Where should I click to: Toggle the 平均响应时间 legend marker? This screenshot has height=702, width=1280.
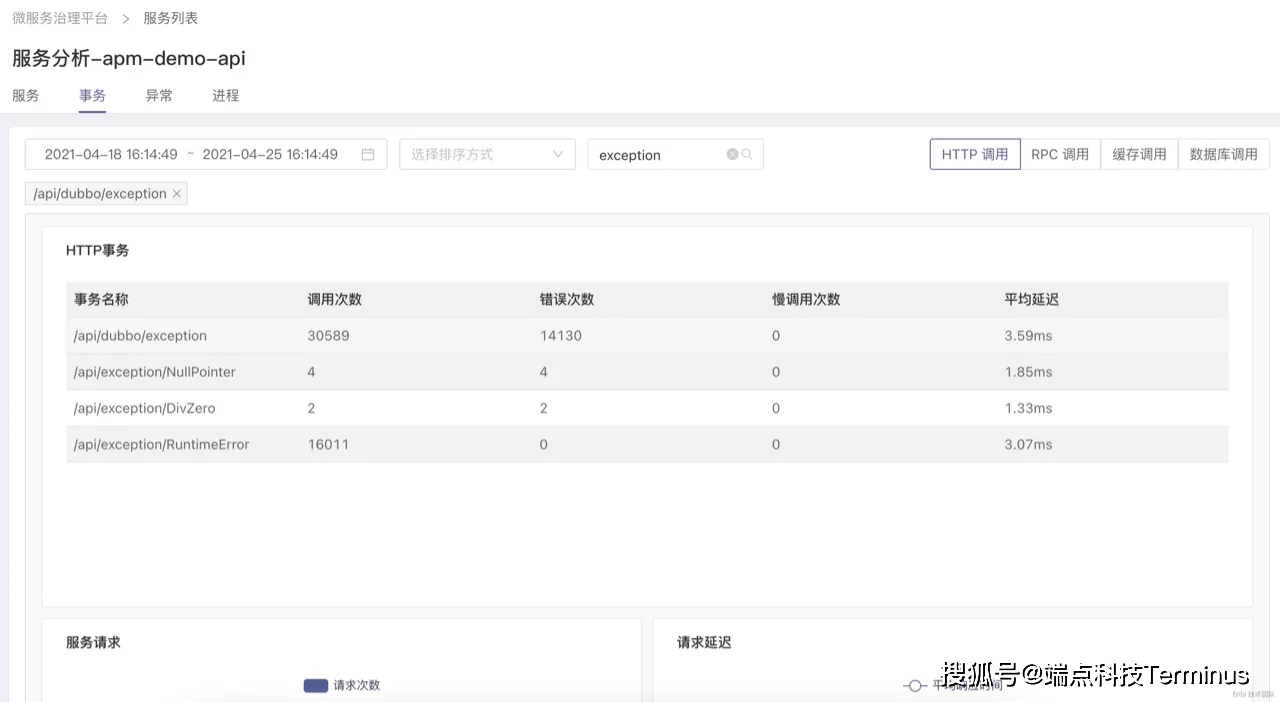[x=914, y=685]
